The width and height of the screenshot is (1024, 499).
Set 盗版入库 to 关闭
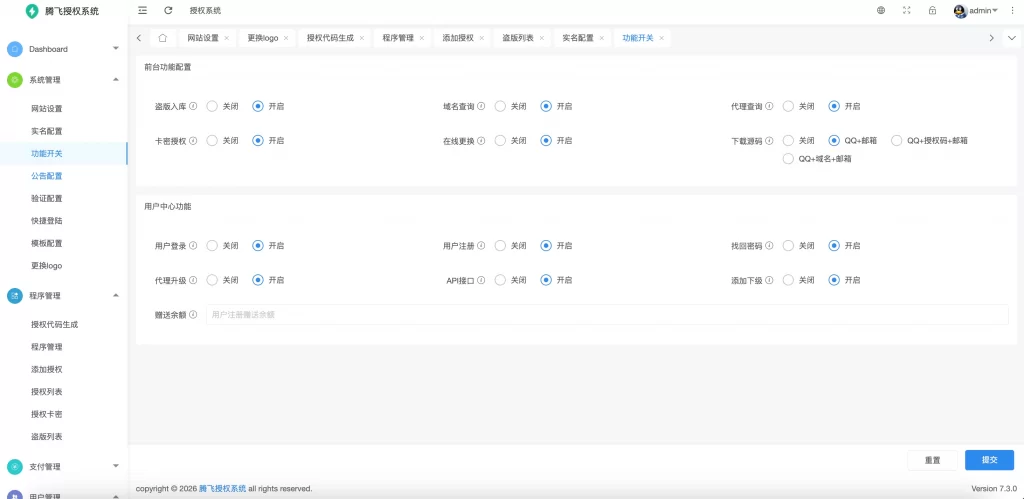click(212, 106)
